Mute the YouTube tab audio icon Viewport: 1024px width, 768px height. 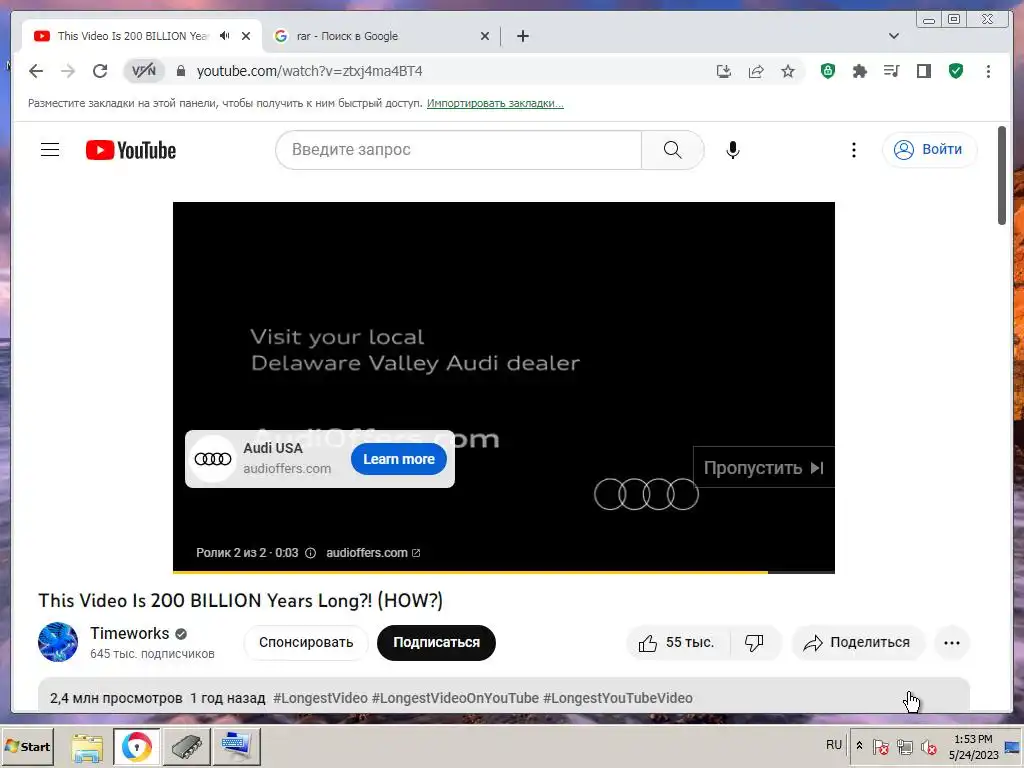point(225,36)
